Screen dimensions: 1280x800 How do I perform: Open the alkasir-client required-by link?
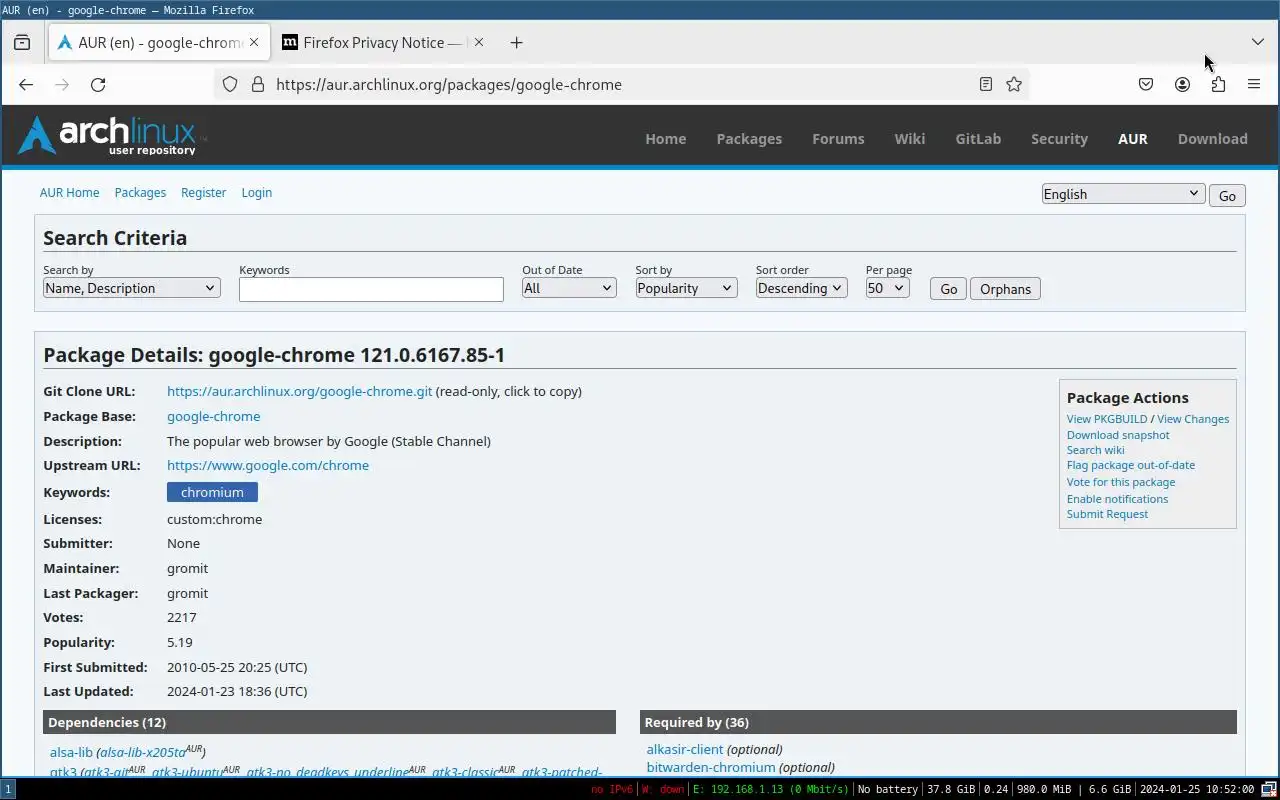click(x=684, y=749)
